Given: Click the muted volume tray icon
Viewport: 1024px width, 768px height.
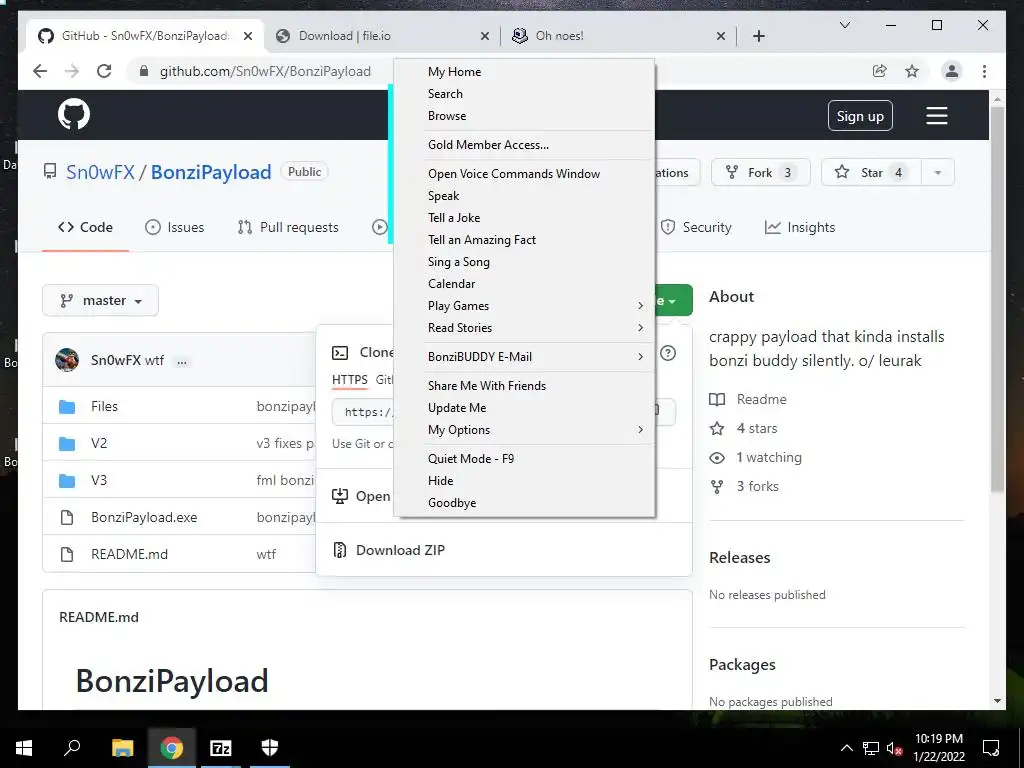Looking at the screenshot, I should [894, 748].
